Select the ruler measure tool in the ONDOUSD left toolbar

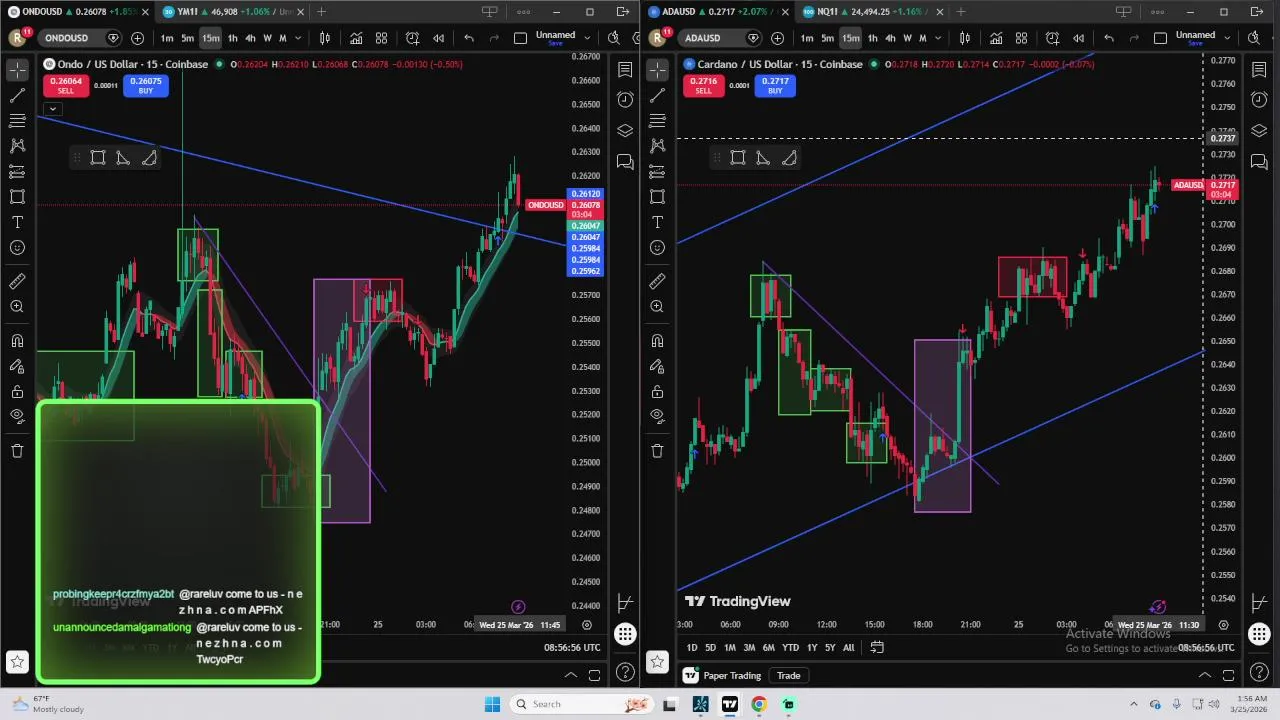coord(17,282)
